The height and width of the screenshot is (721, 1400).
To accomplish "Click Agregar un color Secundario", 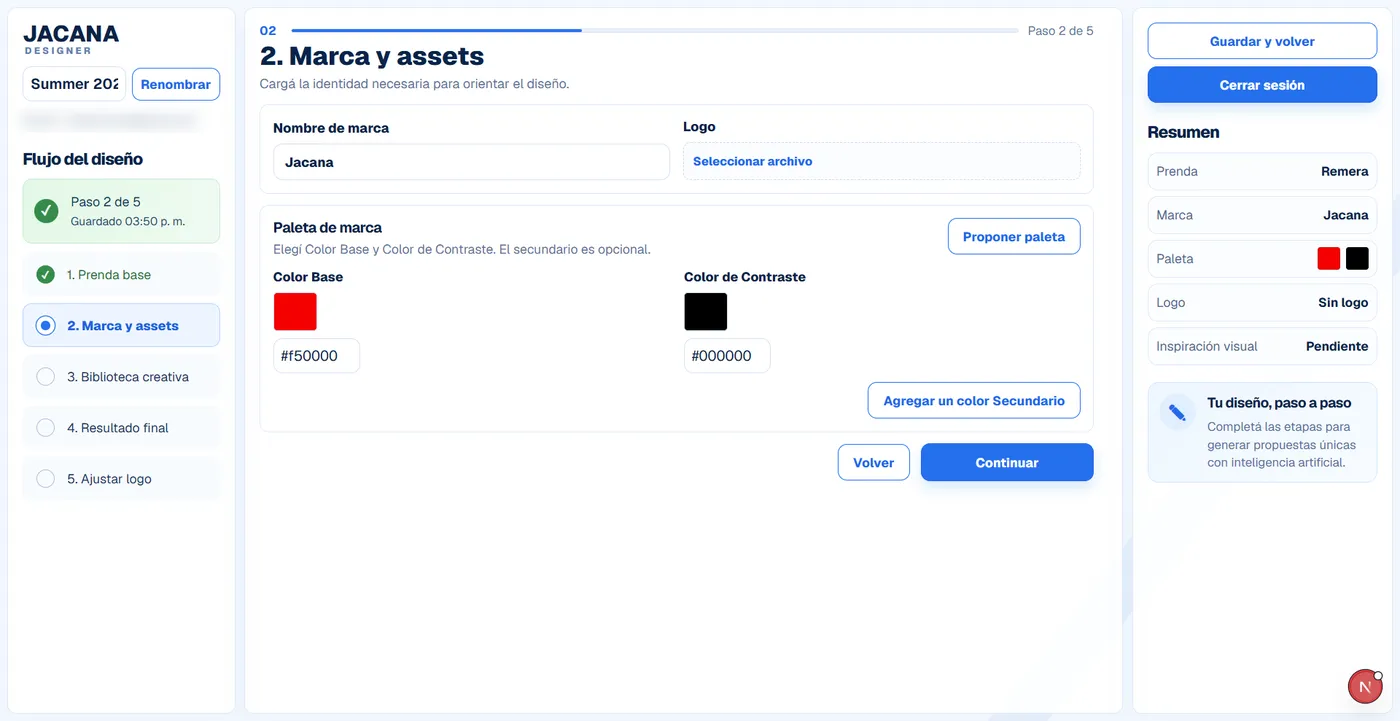I will tap(974, 400).
